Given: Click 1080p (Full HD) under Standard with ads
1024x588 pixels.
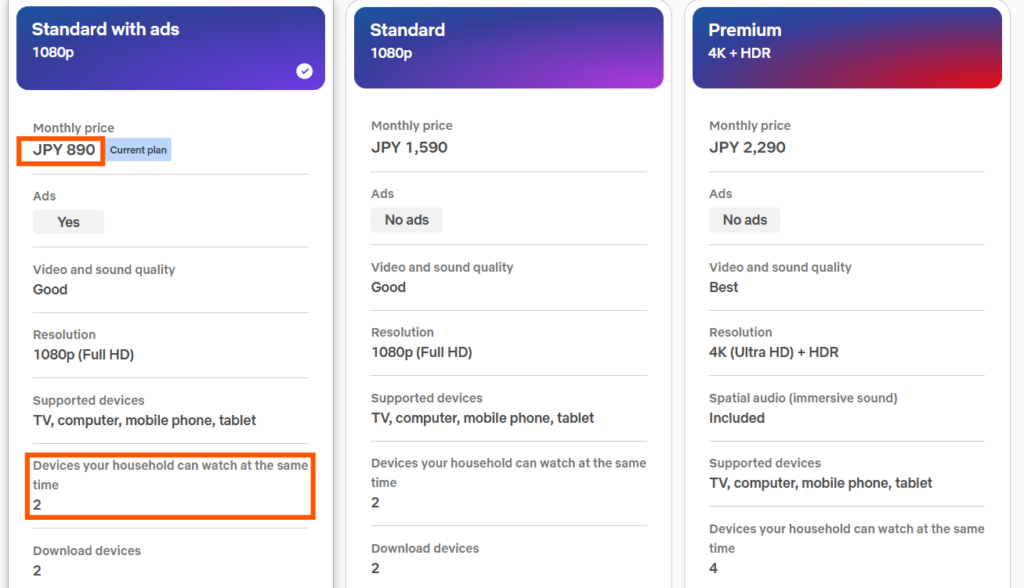Looking at the screenshot, I should (83, 355).
